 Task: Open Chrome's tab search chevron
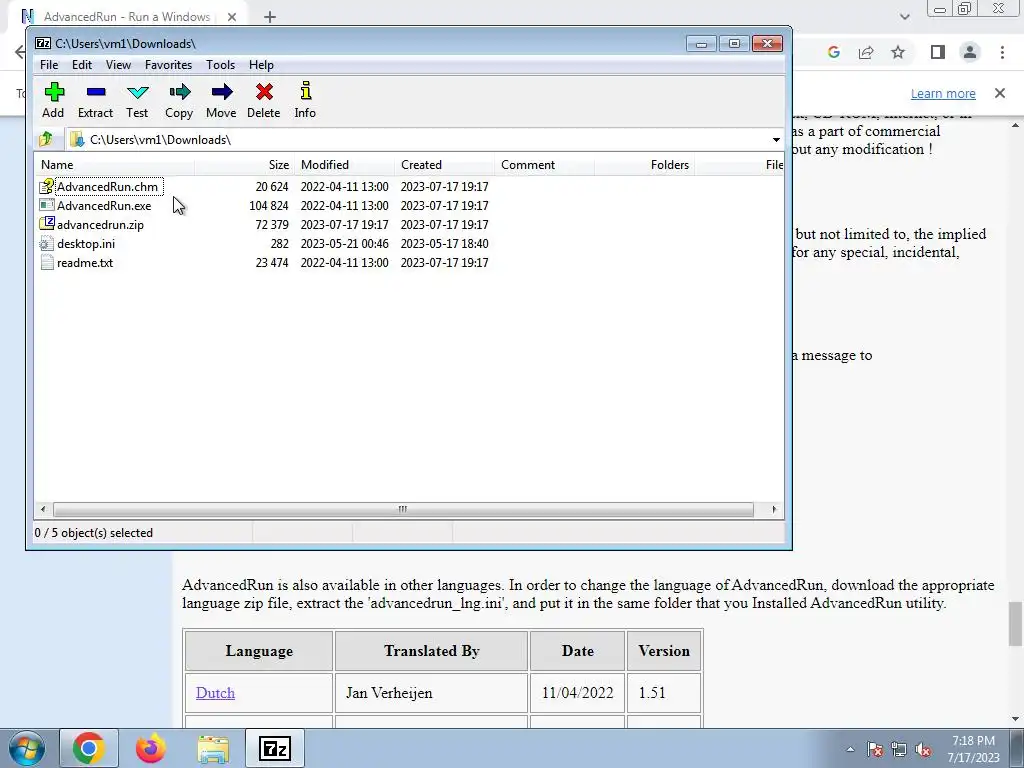[x=904, y=17]
